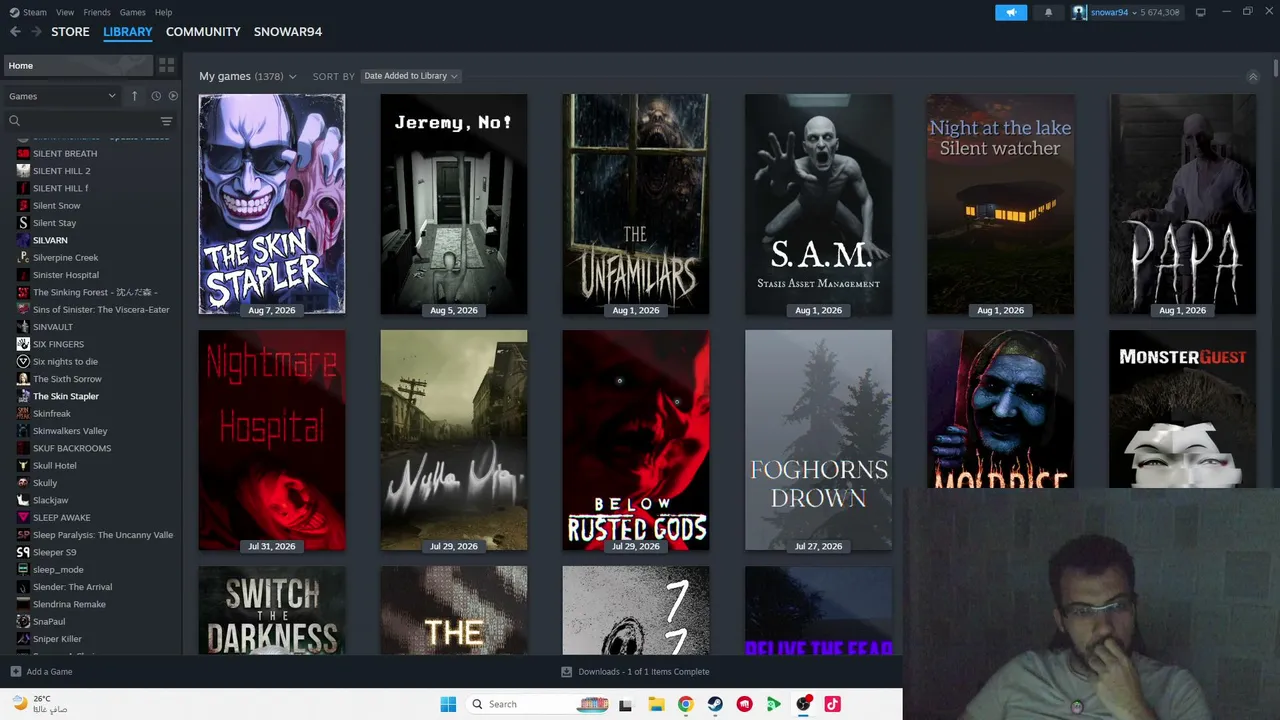
Task: Filter by ready to play icon
Action: pos(173,96)
